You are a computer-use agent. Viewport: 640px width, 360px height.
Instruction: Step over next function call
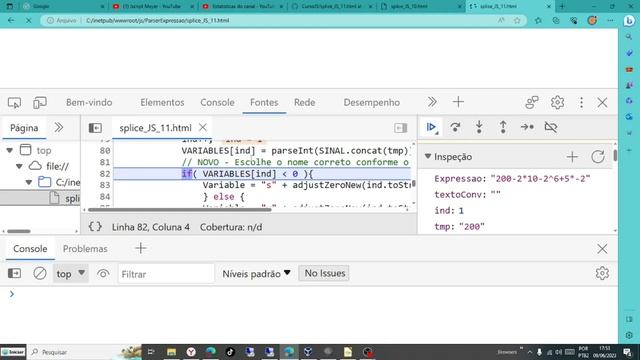(x=455, y=127)
